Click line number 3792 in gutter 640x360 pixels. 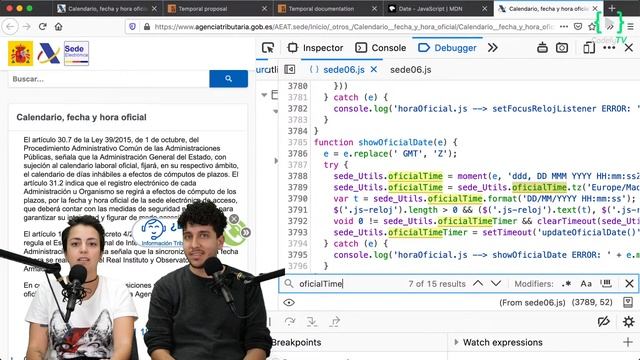tap(297, 221)
